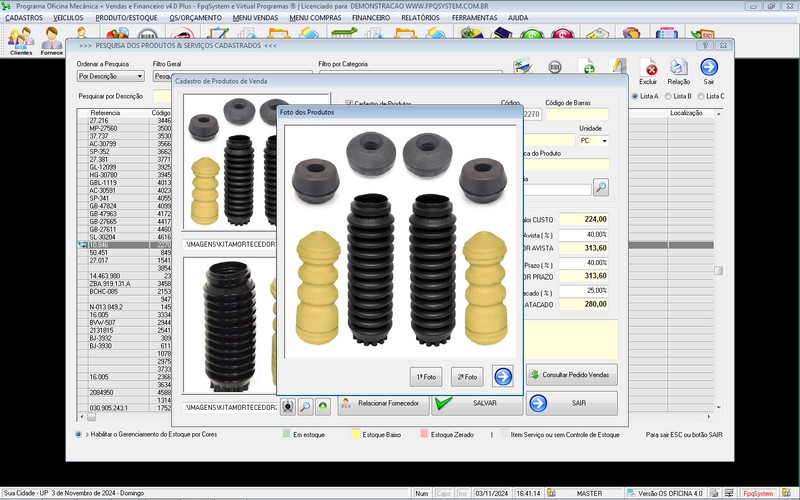Click the magnifier icon beside product field
Viewport: 800px width, 500px height.
600,187
